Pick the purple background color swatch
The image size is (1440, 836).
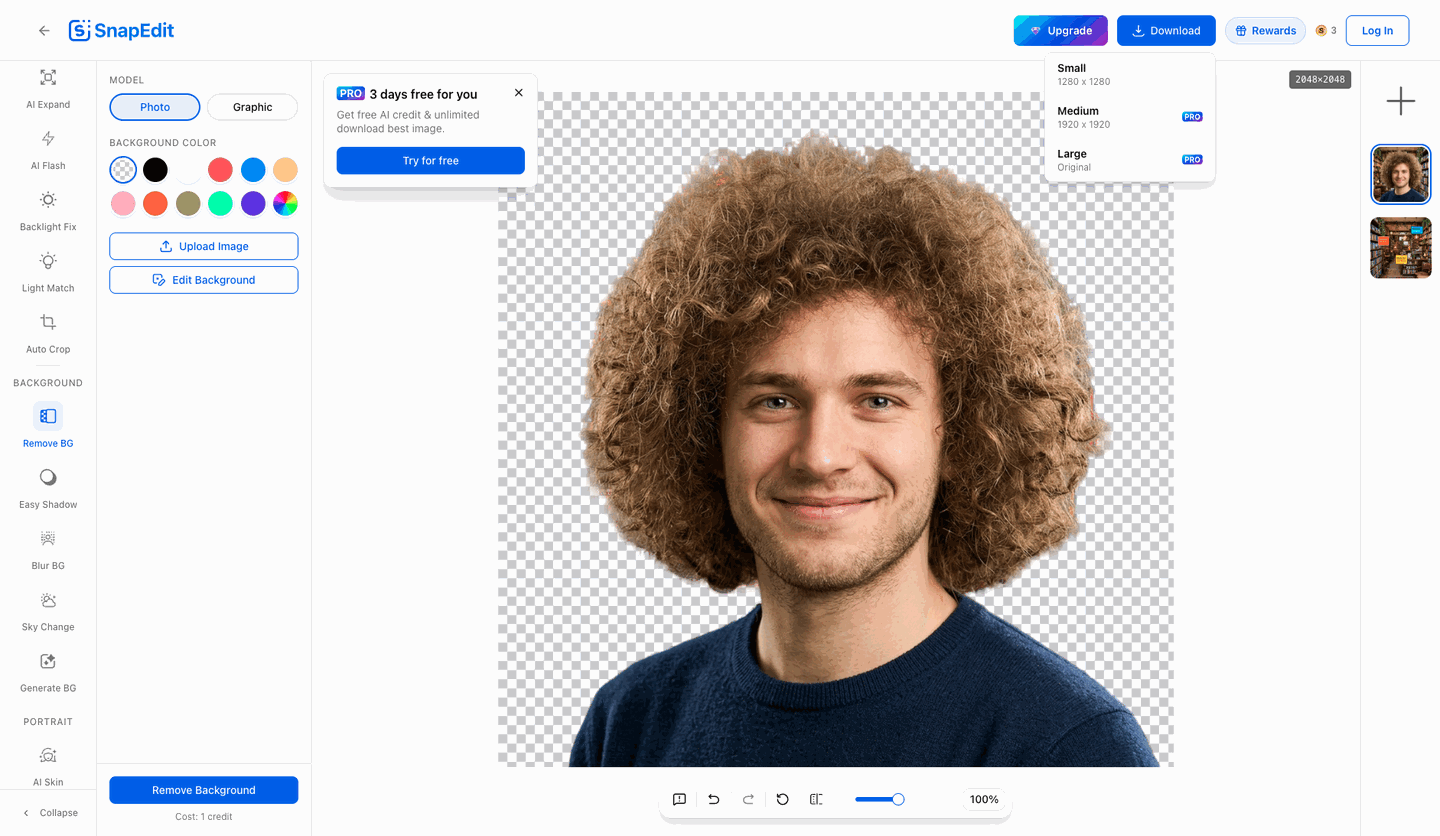tap(253, 204)
